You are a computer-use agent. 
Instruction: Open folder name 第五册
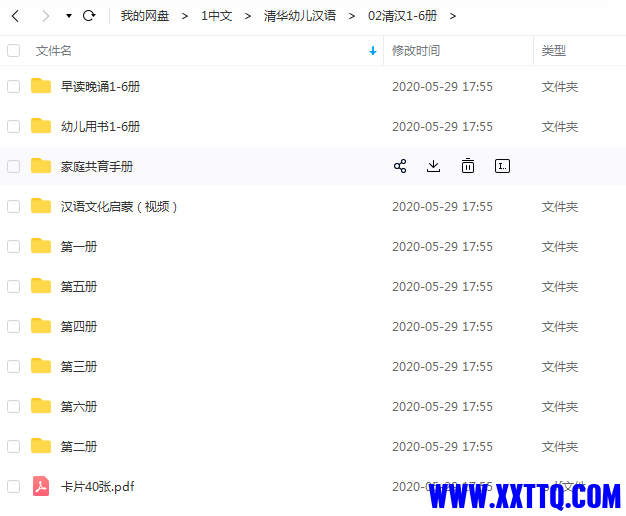79,286
